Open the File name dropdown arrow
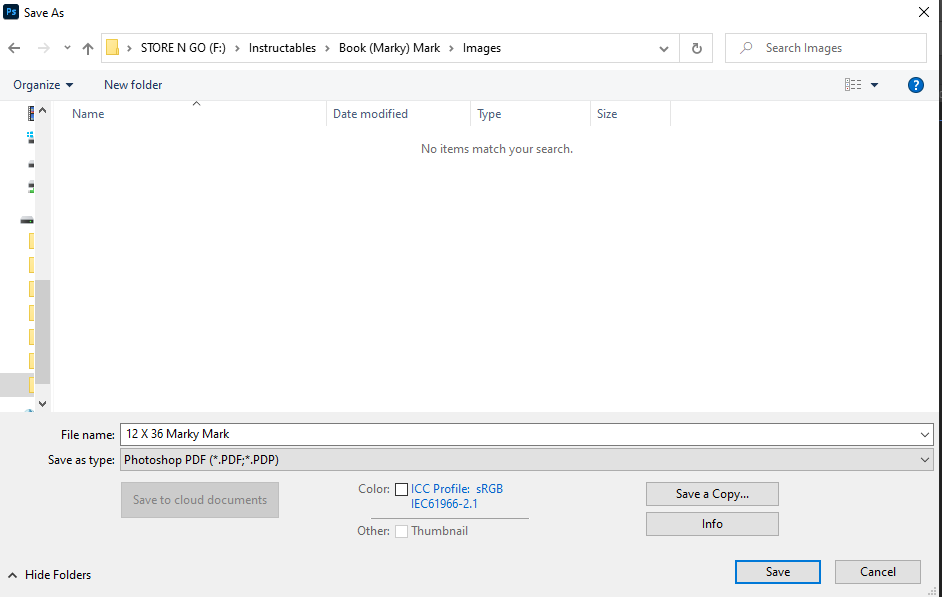 (925, 435)
